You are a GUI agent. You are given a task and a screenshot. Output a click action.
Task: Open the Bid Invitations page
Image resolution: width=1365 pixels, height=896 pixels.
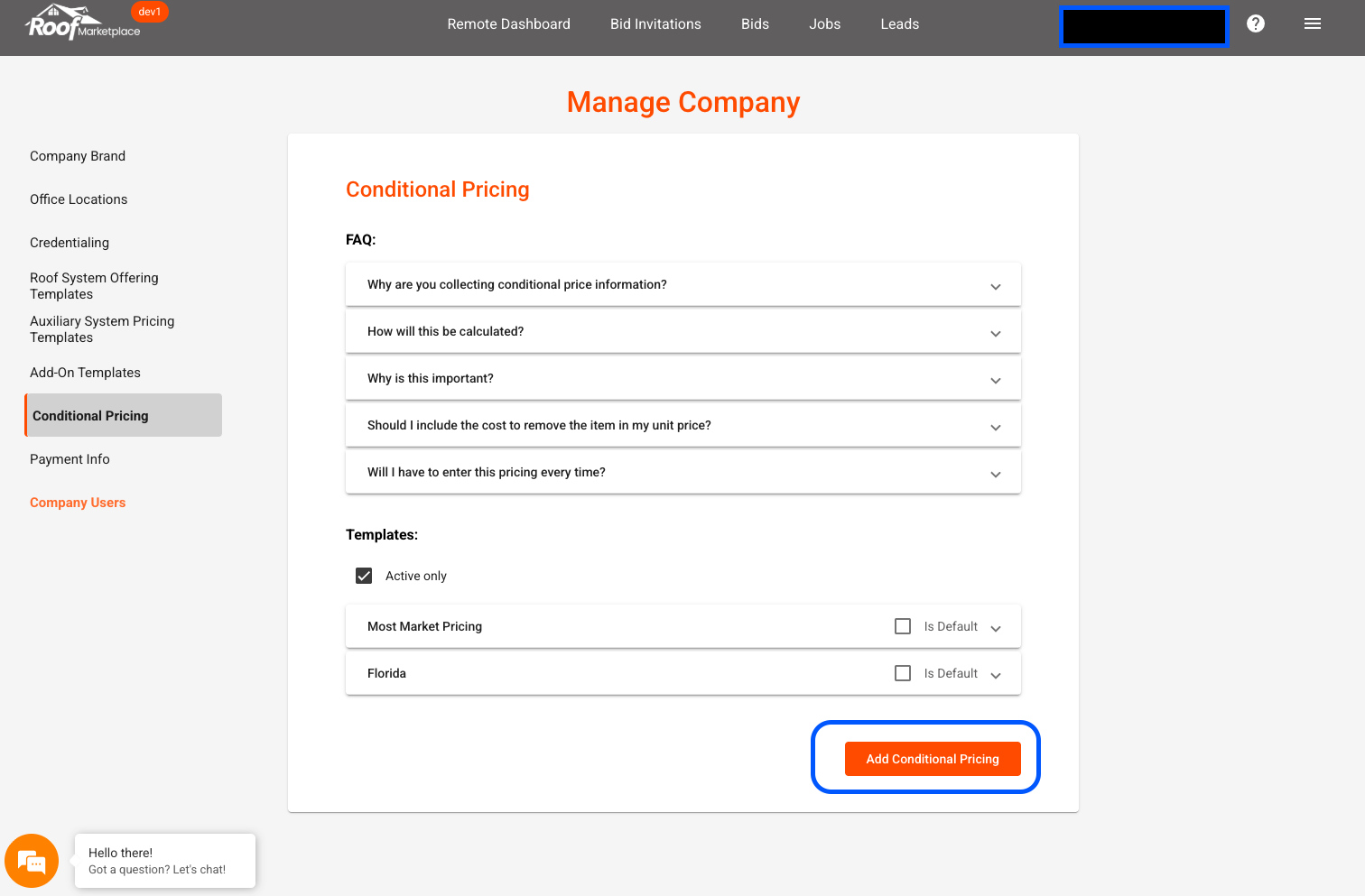[655, 24]
